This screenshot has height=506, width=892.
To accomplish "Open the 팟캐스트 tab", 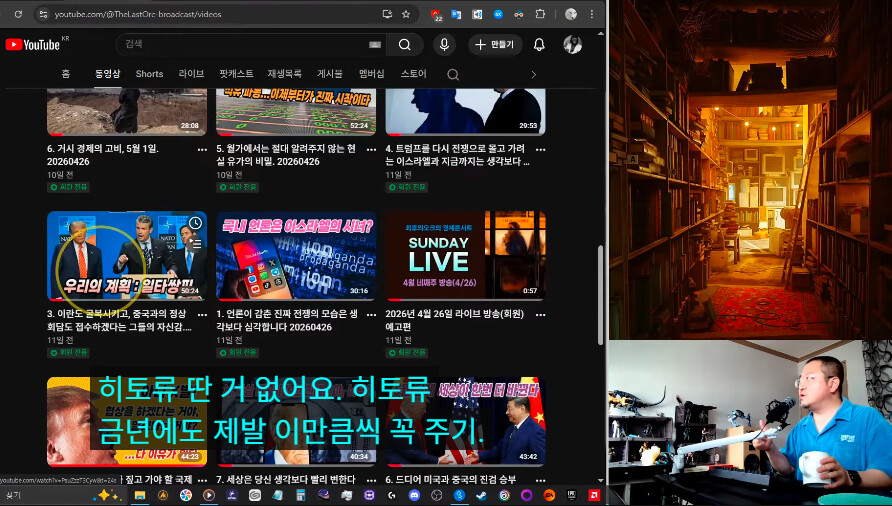I will 236,73.
